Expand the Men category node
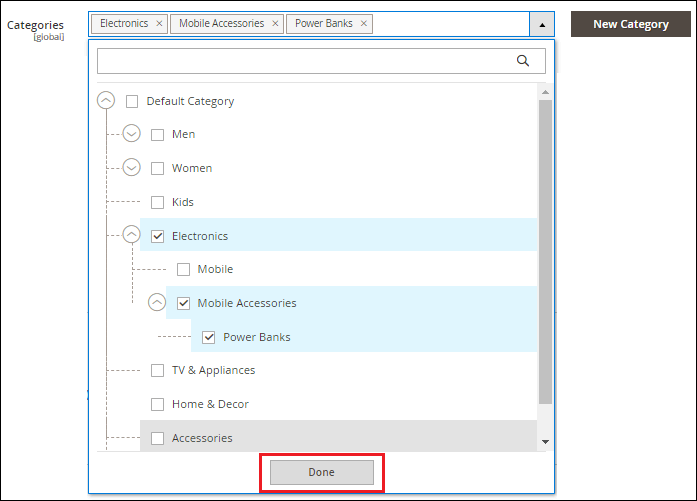 coord(132,133)
